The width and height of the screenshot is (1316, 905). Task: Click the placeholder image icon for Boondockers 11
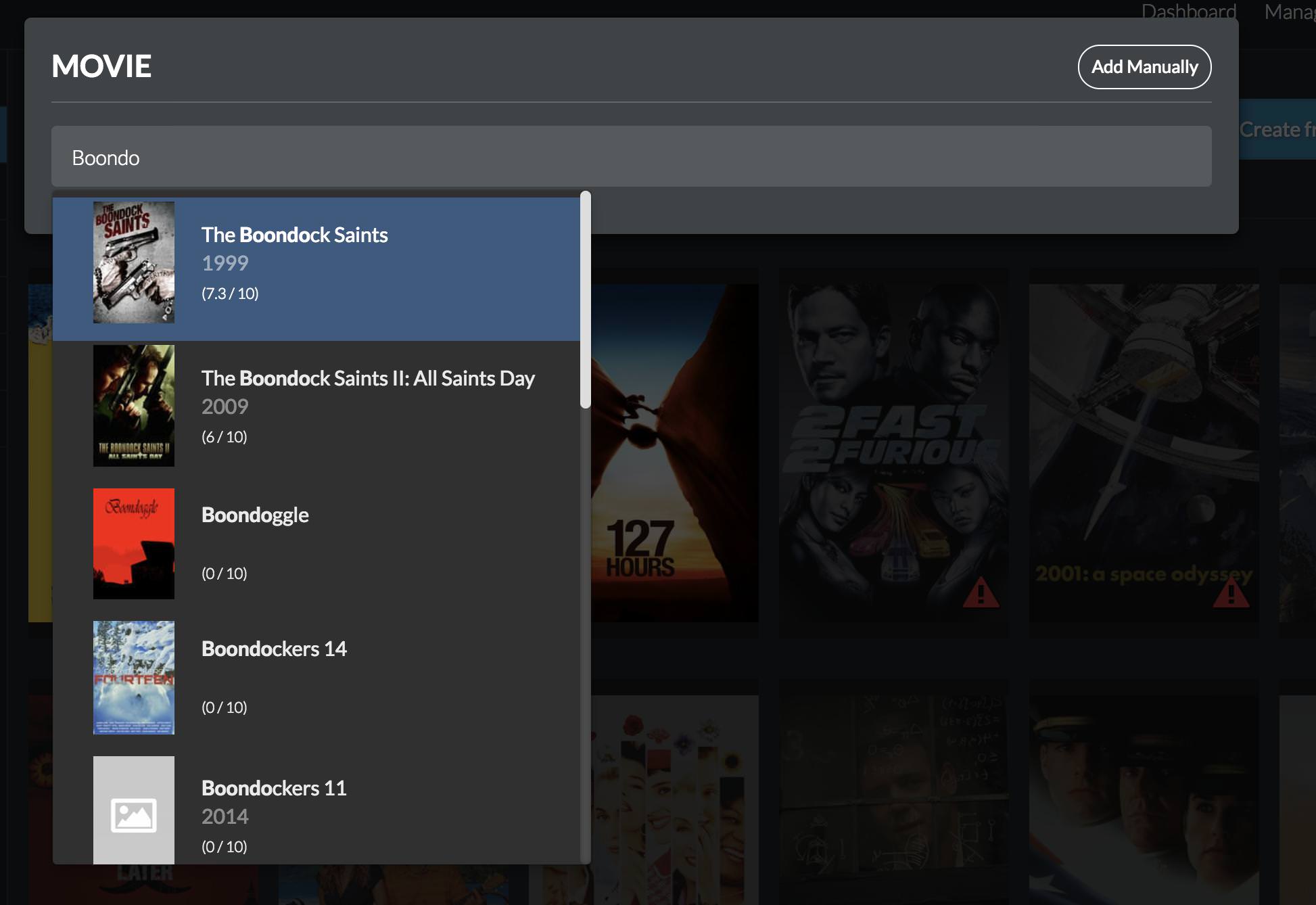click(x=133, y=814)
